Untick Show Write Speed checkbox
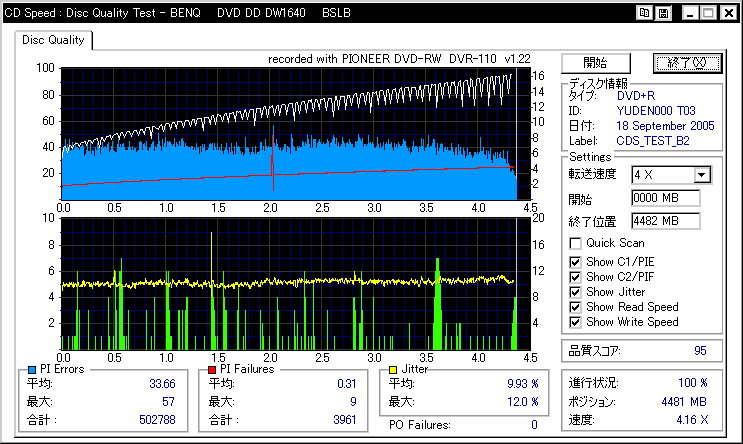This screenshot has width=743, height=444. pyautogui.click(x=575, y=322)
